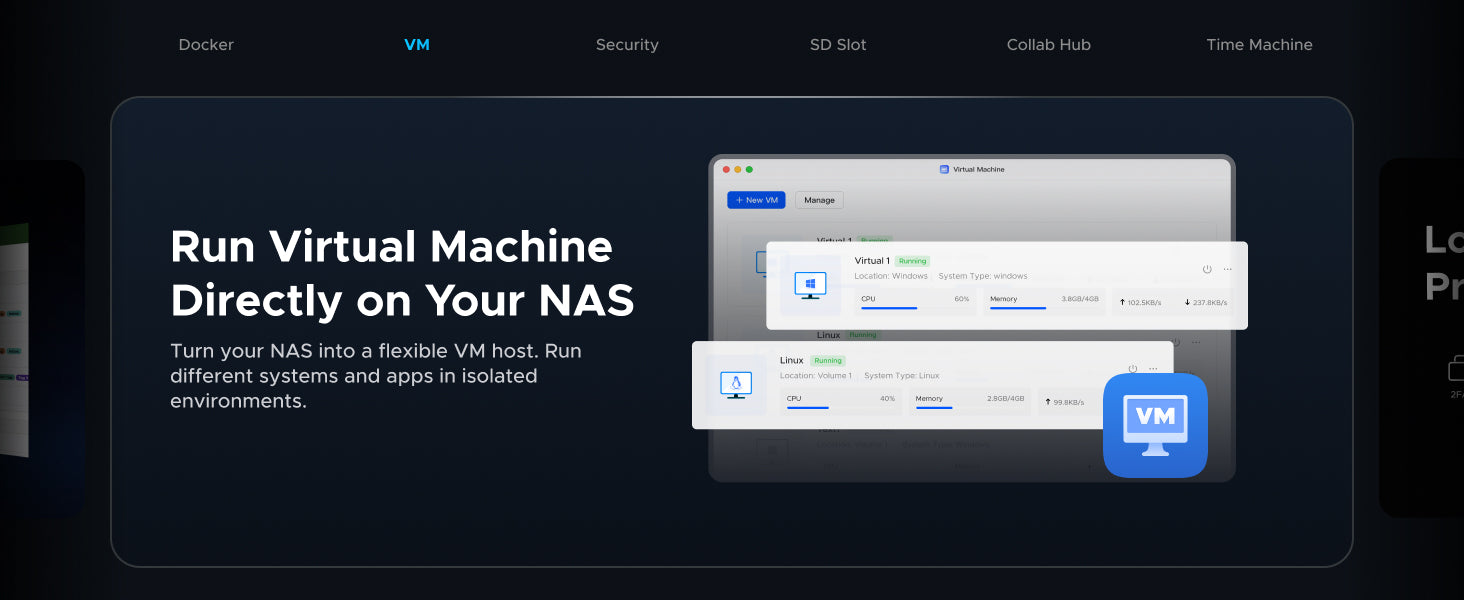
Task: Click the Manage button
Action: click(x=819, y=200)
